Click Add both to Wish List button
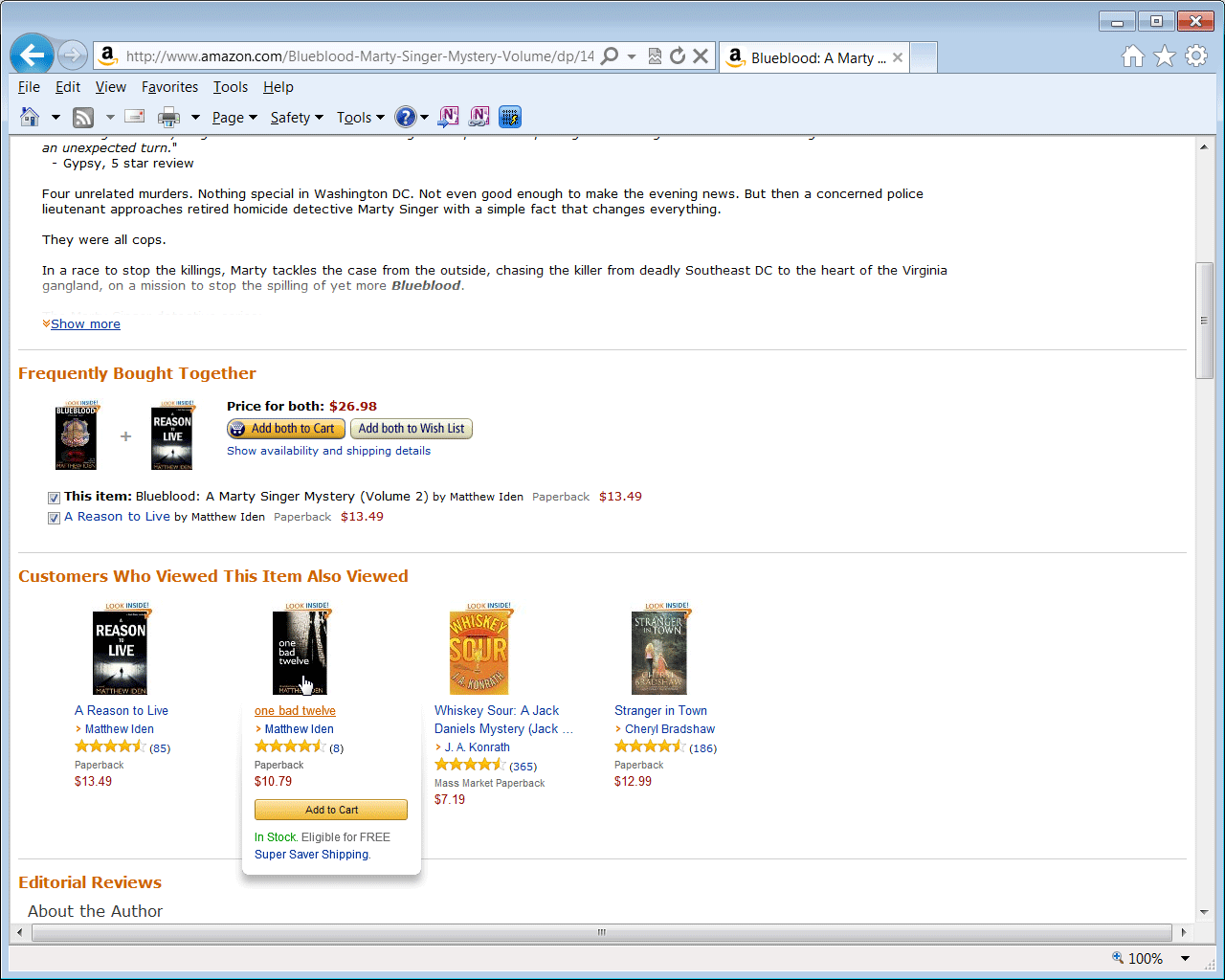The image size is (1225, 980). pyautogui.click(x=412, y=429)
